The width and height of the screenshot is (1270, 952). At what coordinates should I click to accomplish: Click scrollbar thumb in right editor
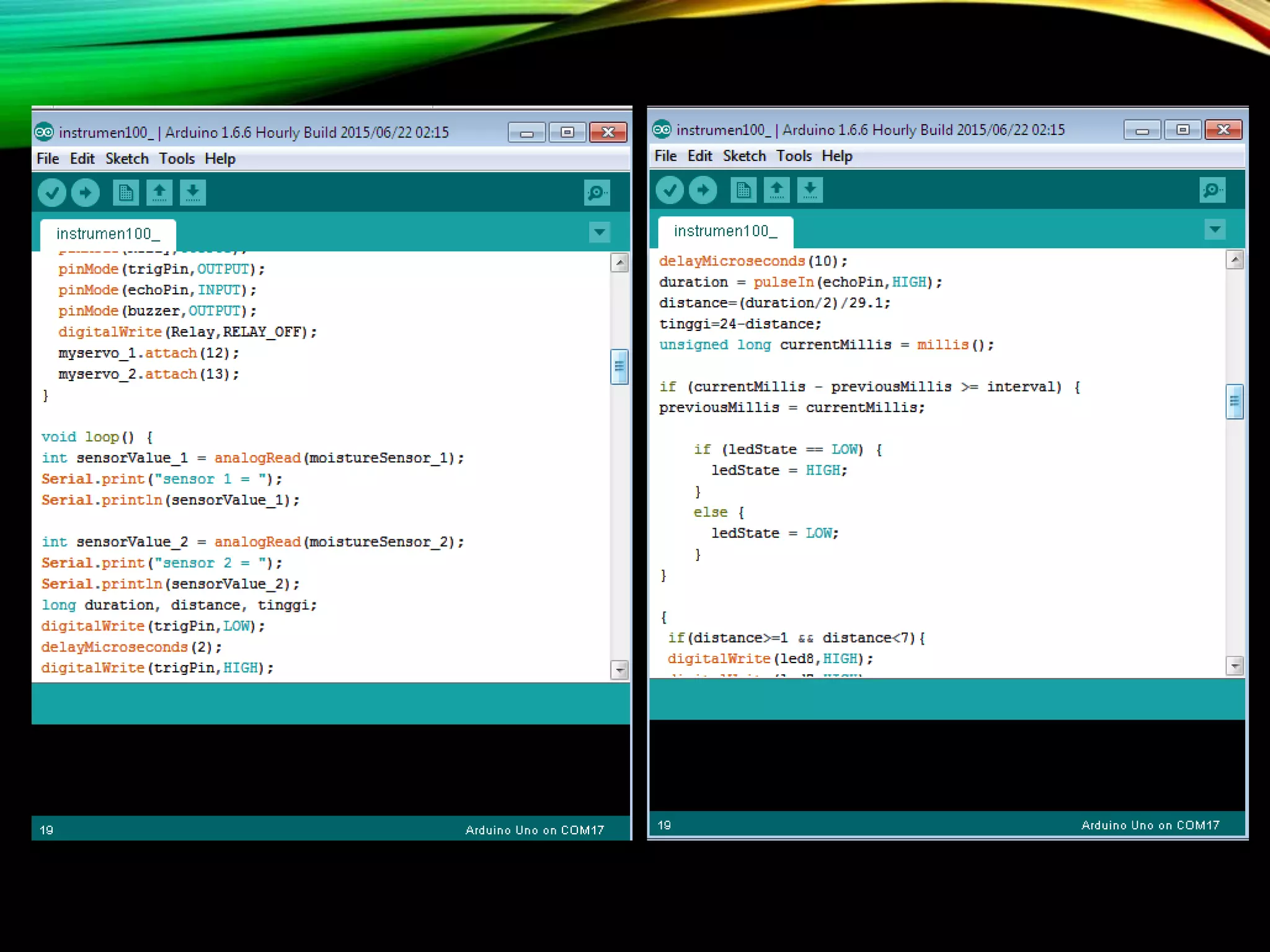1235,402
